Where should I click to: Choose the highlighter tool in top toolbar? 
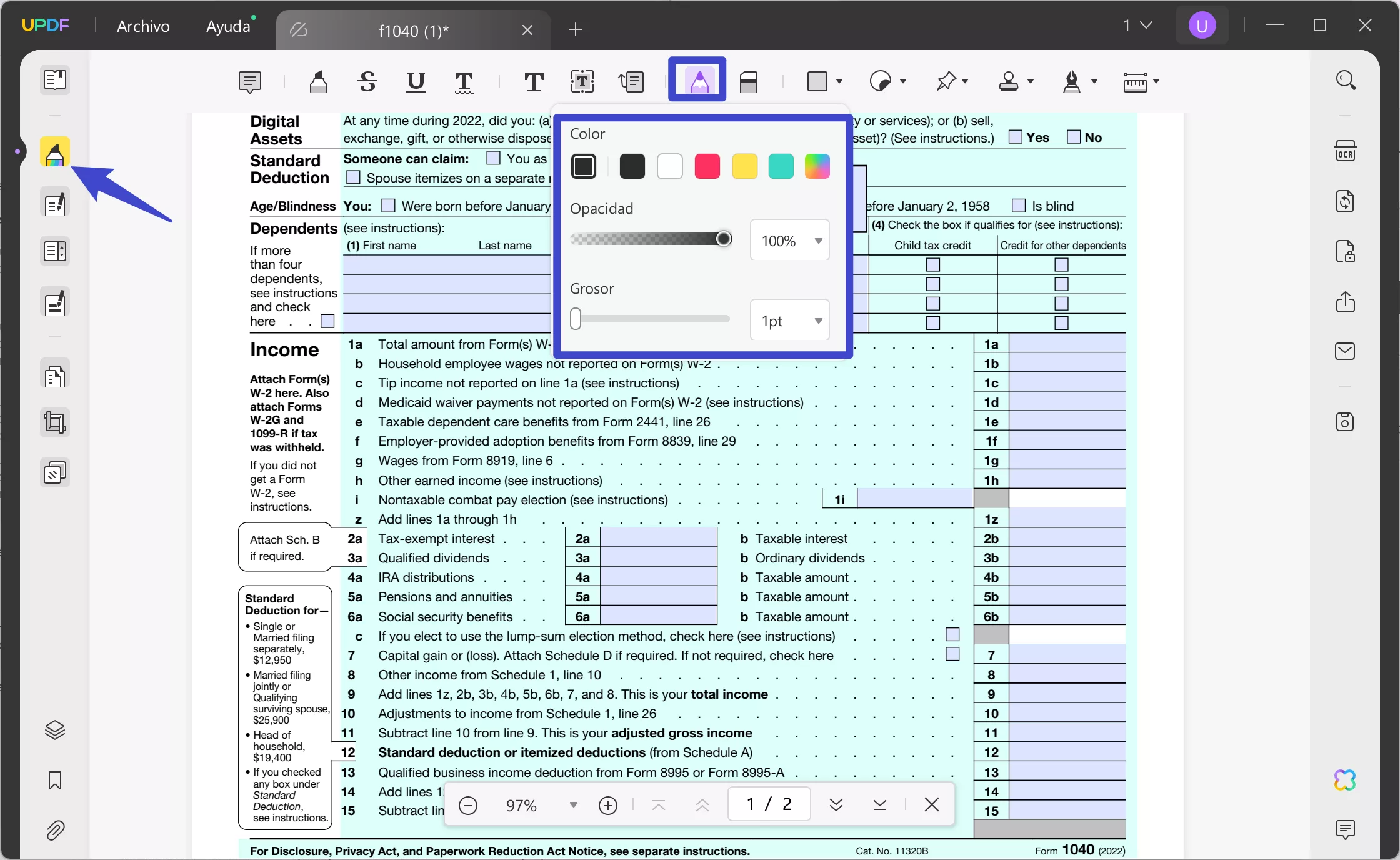tap(319, 81)
